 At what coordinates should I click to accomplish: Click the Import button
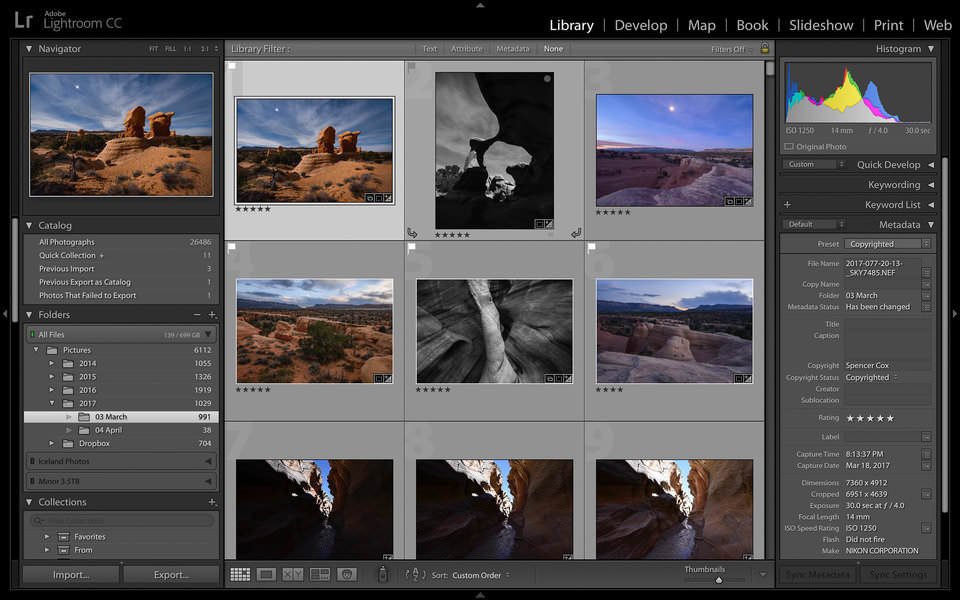[x=71, y=575]
